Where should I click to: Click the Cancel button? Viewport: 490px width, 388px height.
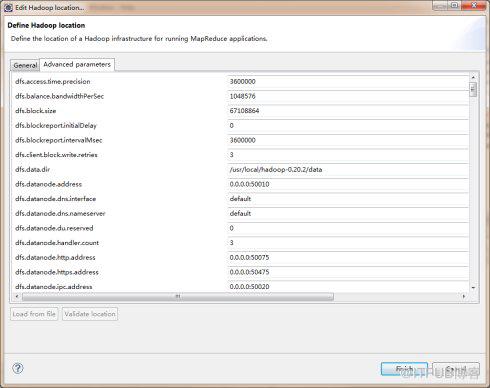[x=456, y=369]
